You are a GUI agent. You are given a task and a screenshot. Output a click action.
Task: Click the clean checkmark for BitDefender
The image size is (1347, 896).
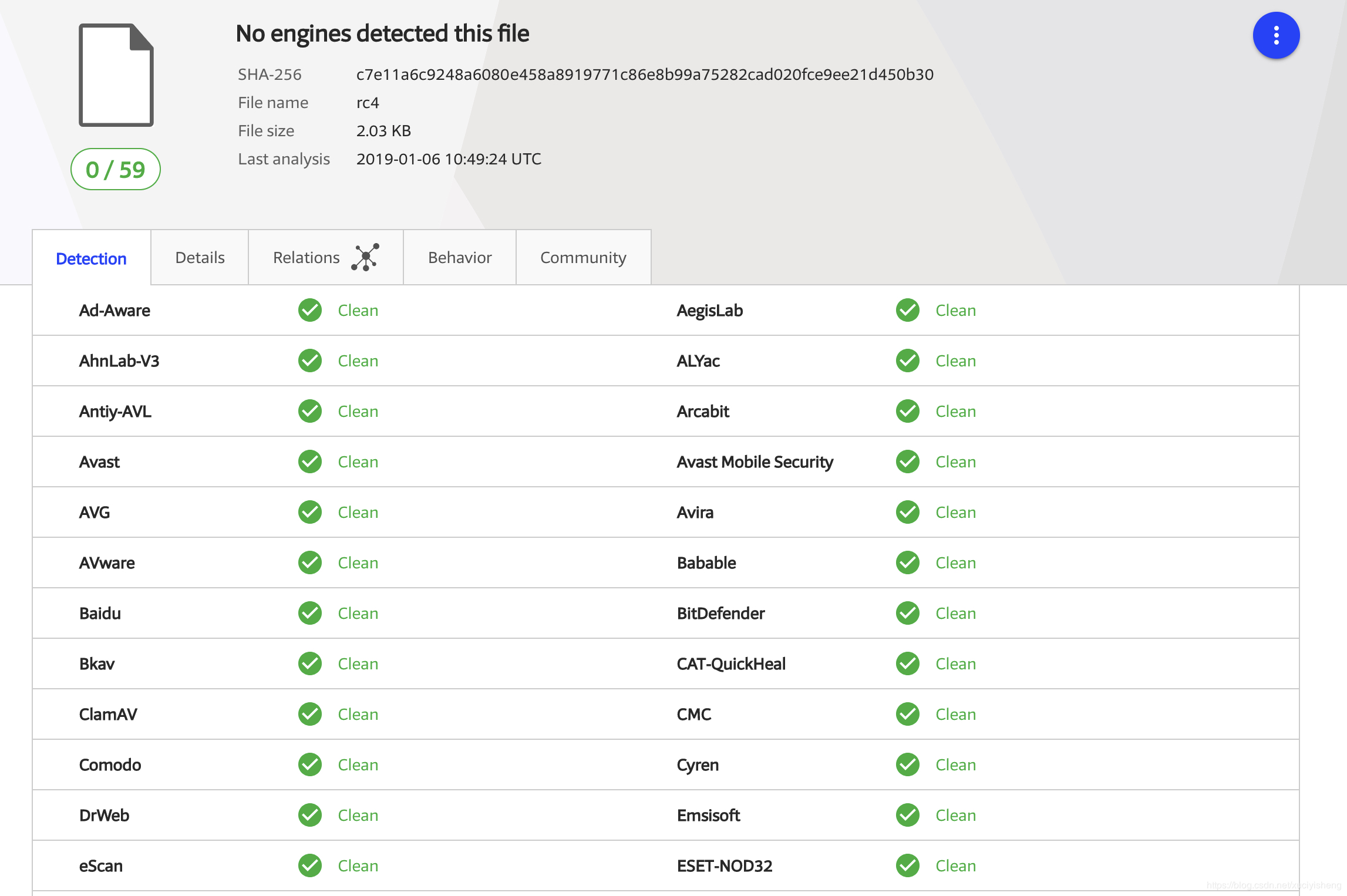click(x=908, y=613)
